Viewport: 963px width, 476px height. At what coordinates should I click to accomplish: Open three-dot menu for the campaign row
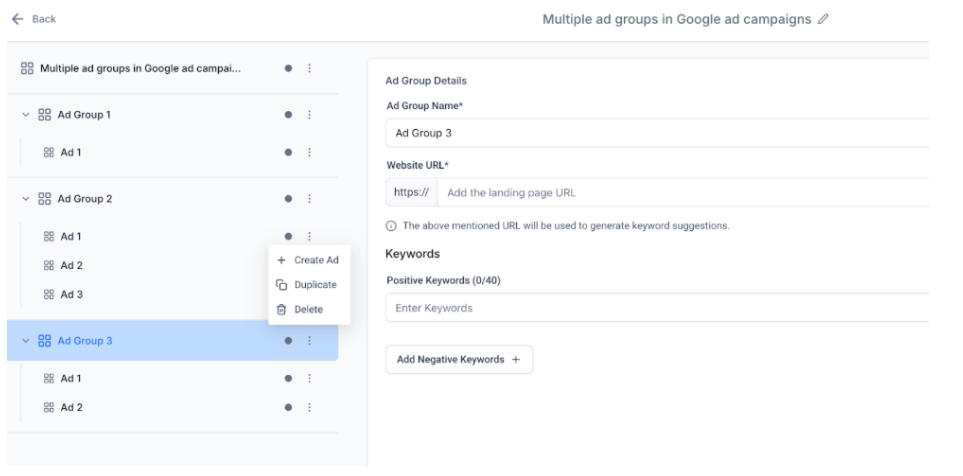coord(309,69)
